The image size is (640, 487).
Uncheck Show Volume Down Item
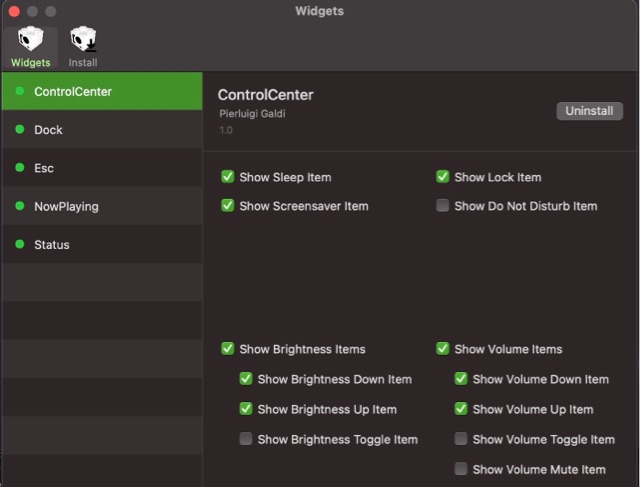pyautogui.click(x=461, y=379)
